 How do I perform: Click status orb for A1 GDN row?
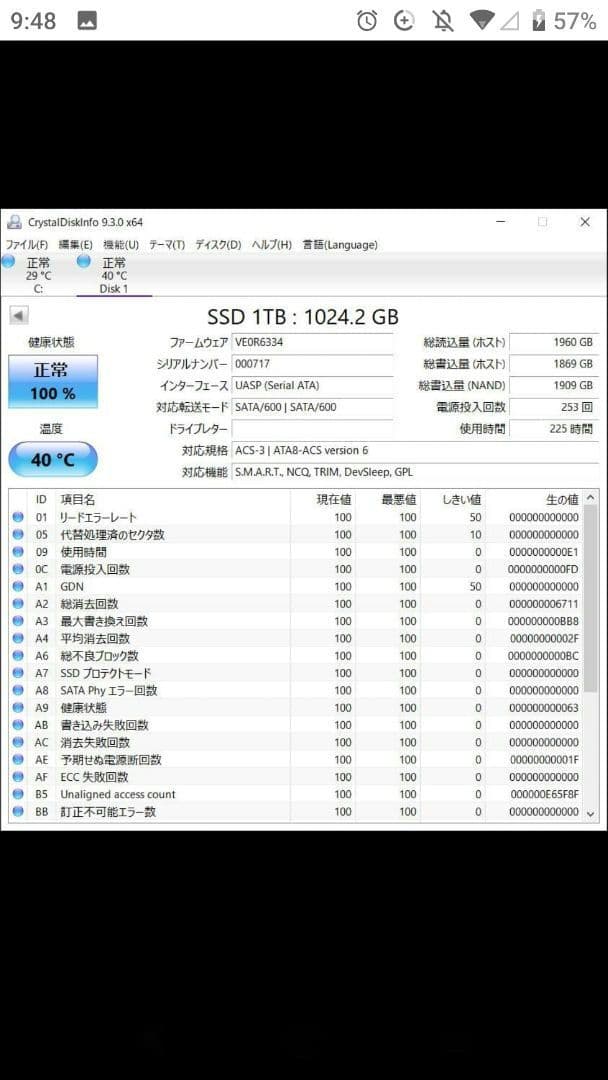18,587
